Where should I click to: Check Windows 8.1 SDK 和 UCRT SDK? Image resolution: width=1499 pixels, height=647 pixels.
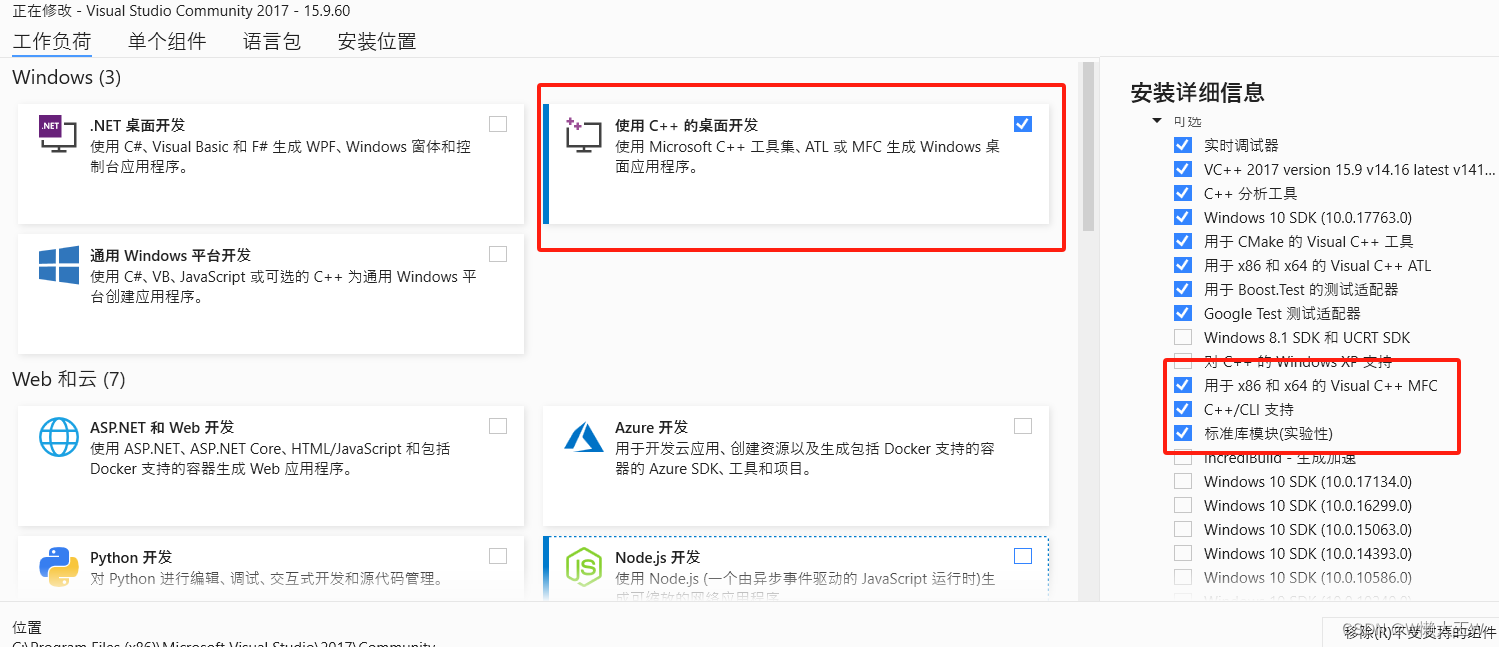pos(1183,337)
